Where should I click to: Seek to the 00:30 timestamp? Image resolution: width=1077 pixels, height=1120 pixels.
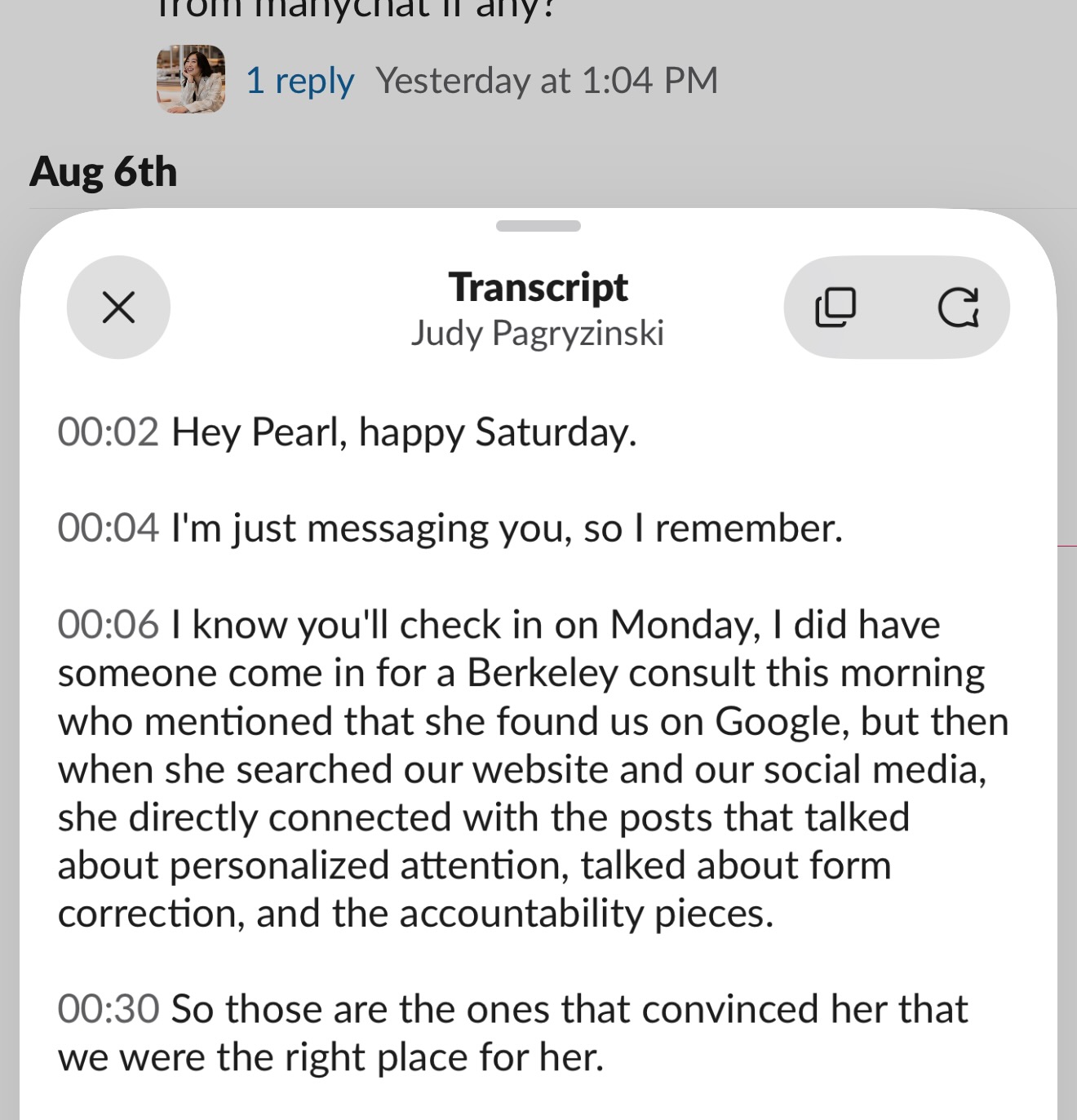click(x=108, y=1009)
